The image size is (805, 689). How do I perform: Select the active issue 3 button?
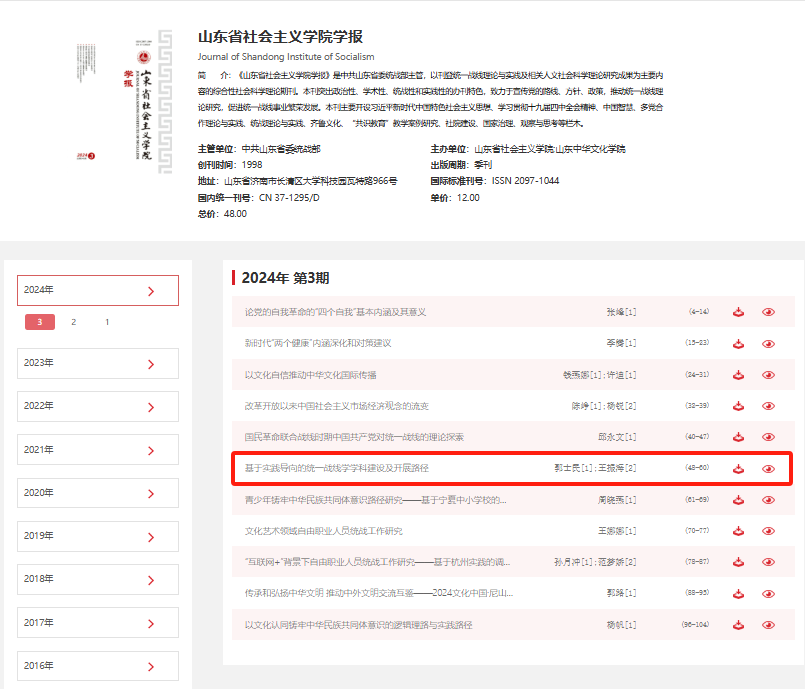click(39, 322)
